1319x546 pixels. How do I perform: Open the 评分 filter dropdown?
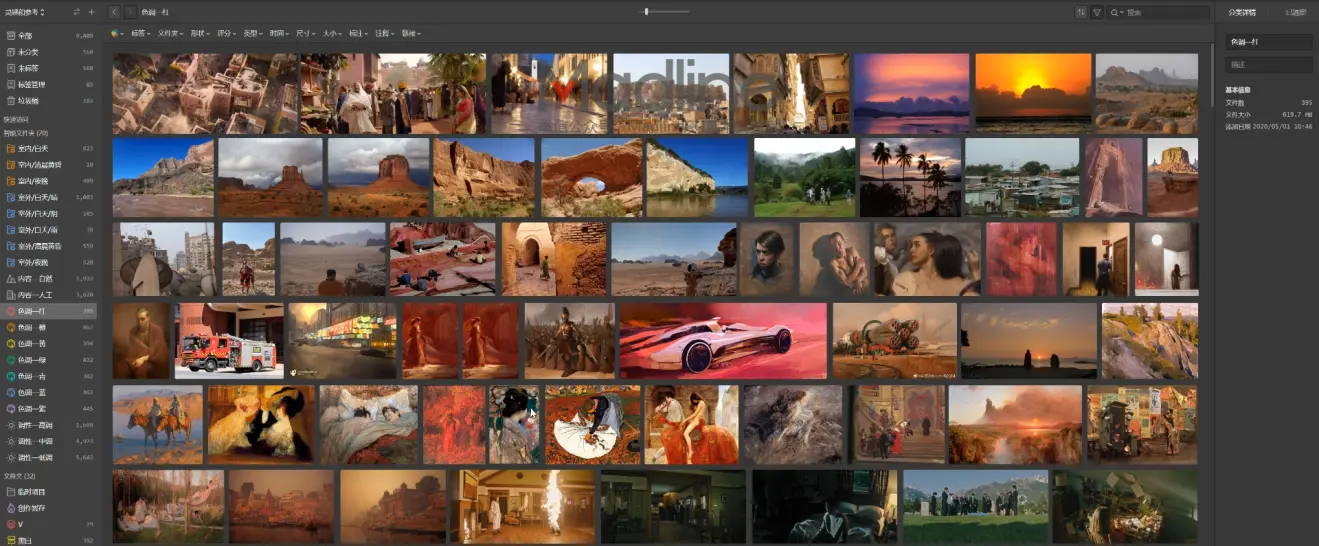click(227, 33)
